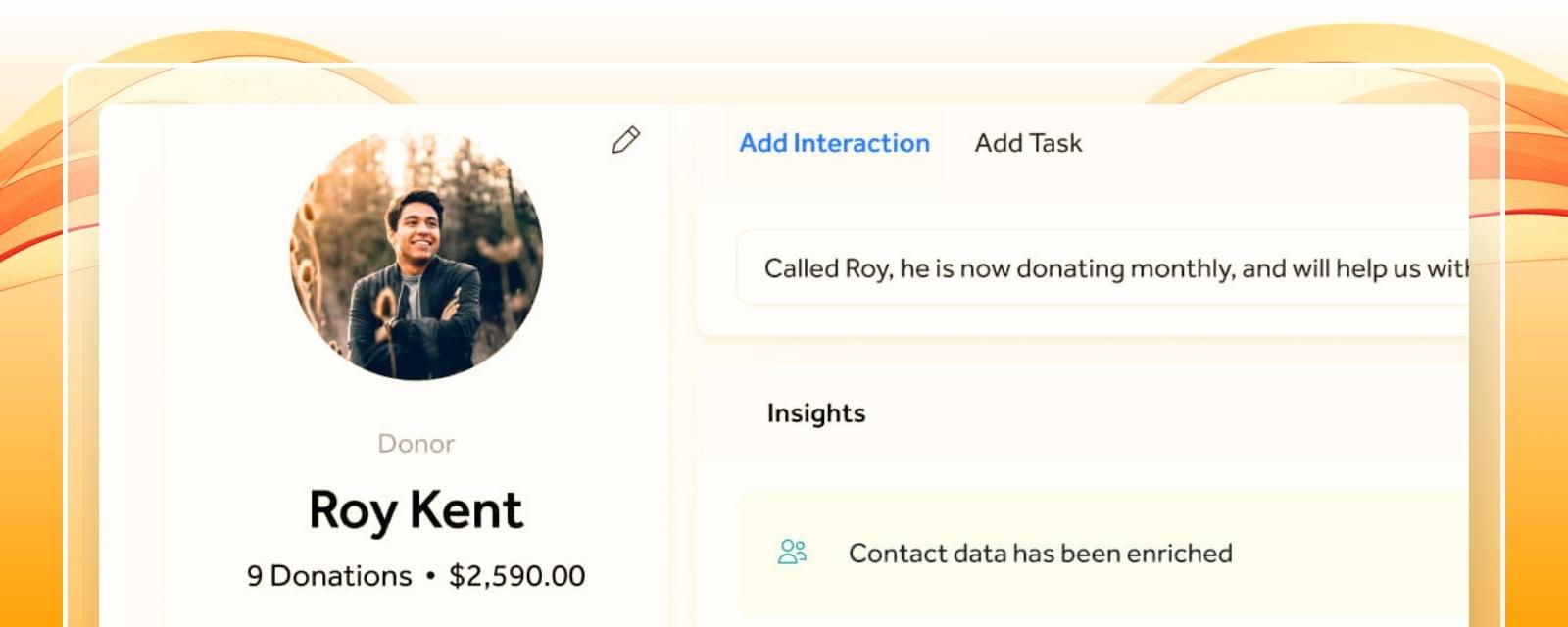
Task: Open the 9 Donations link
Action: click(x=329, y=576)
